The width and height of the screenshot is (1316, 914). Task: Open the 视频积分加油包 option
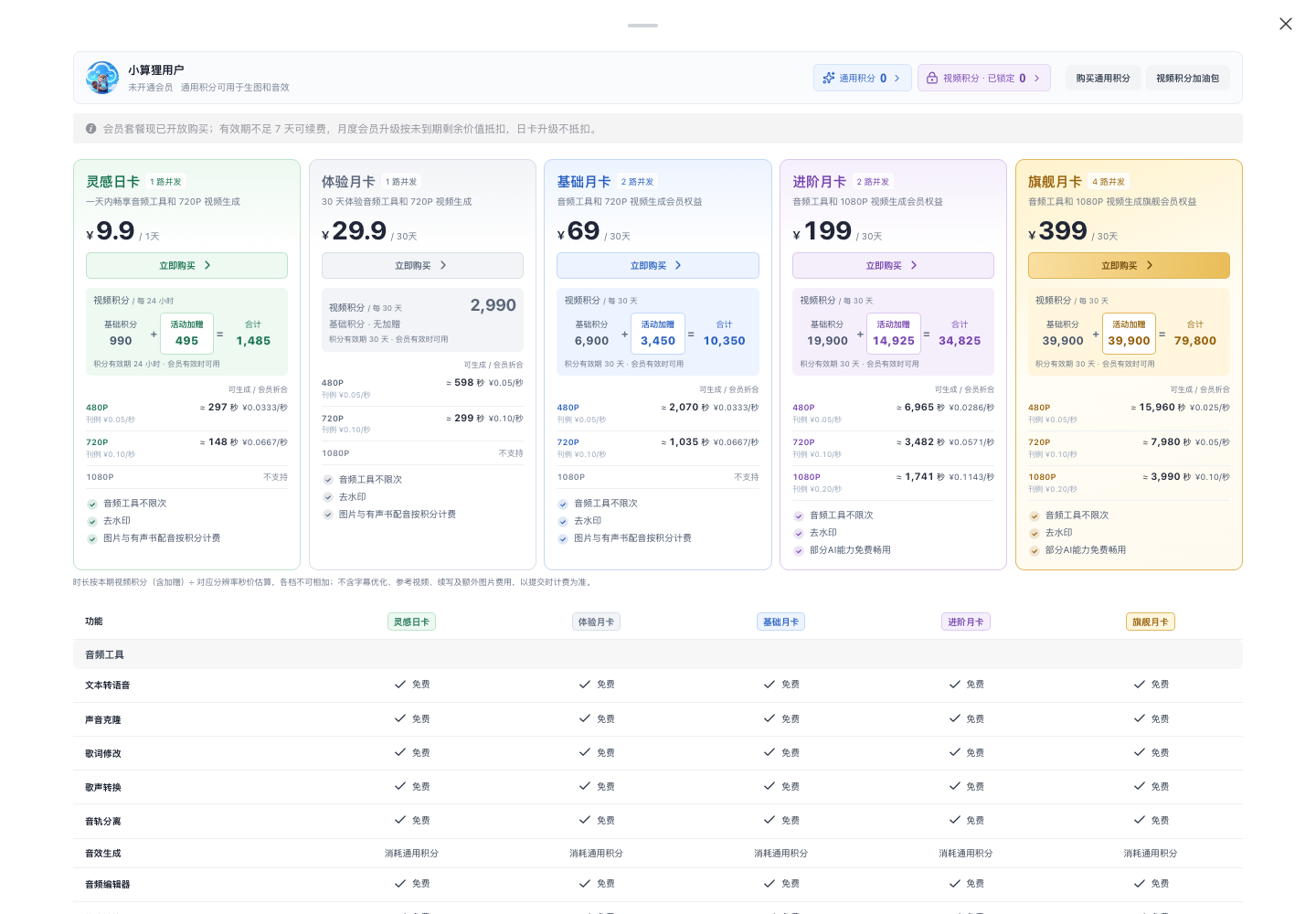(1188, 79)
